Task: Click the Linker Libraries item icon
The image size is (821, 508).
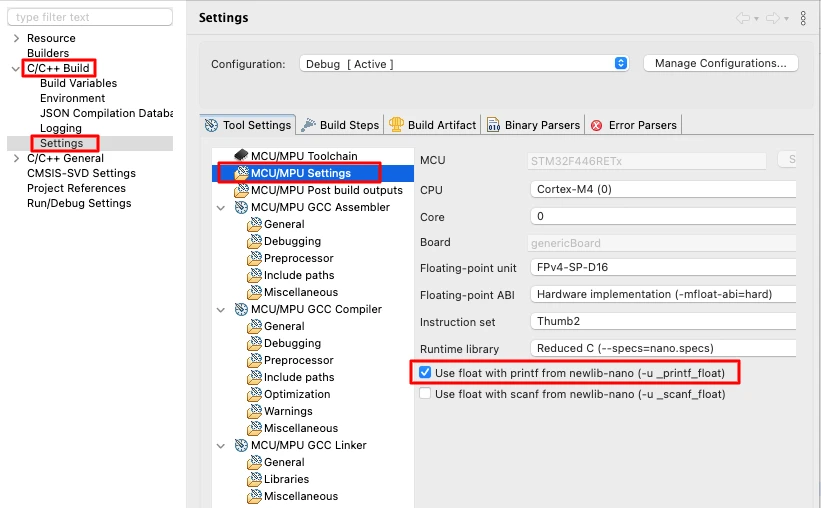Action: click(254, 479)
